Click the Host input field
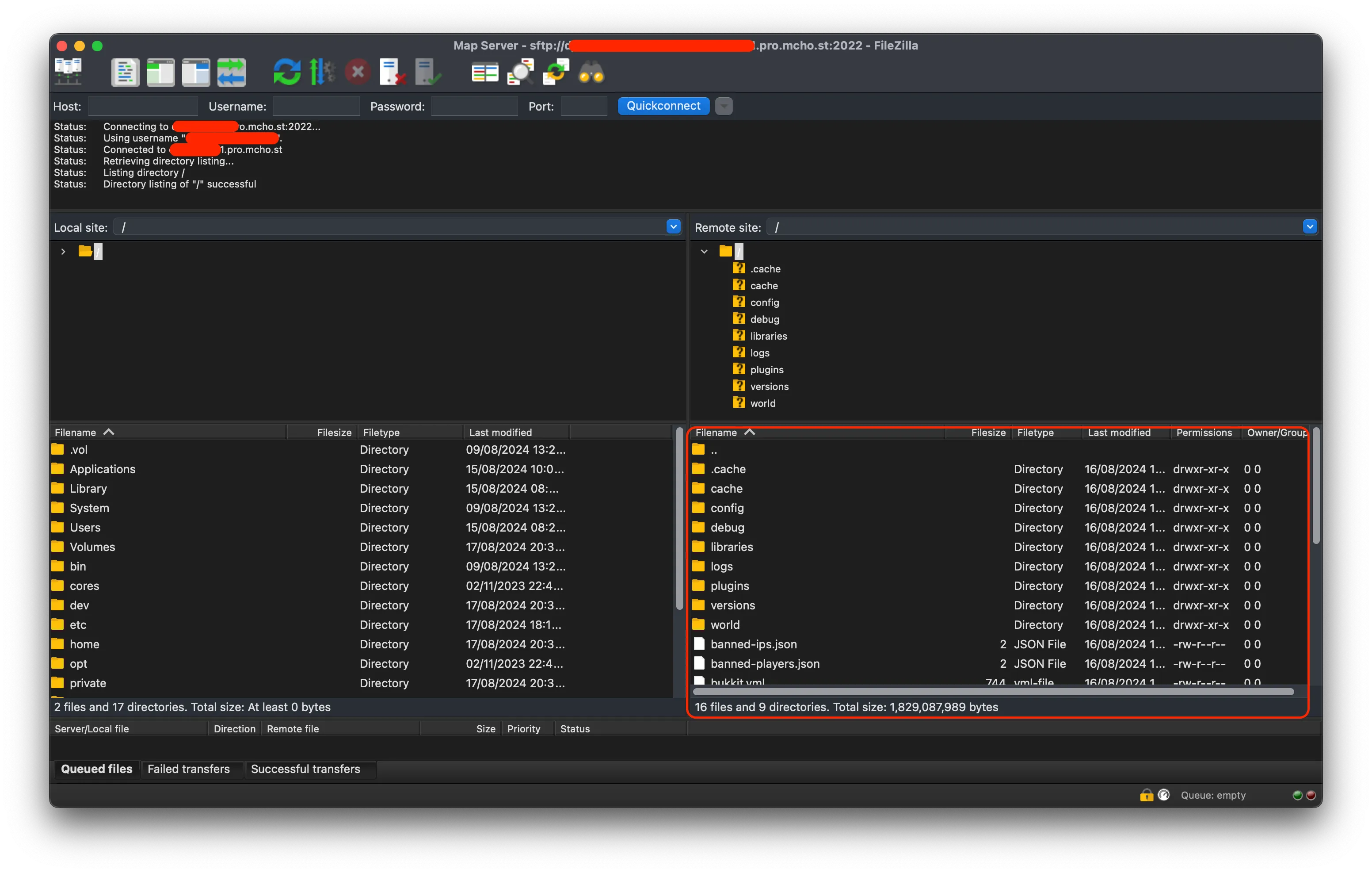This screenshot has height=873, width=1372. point(143,106)
